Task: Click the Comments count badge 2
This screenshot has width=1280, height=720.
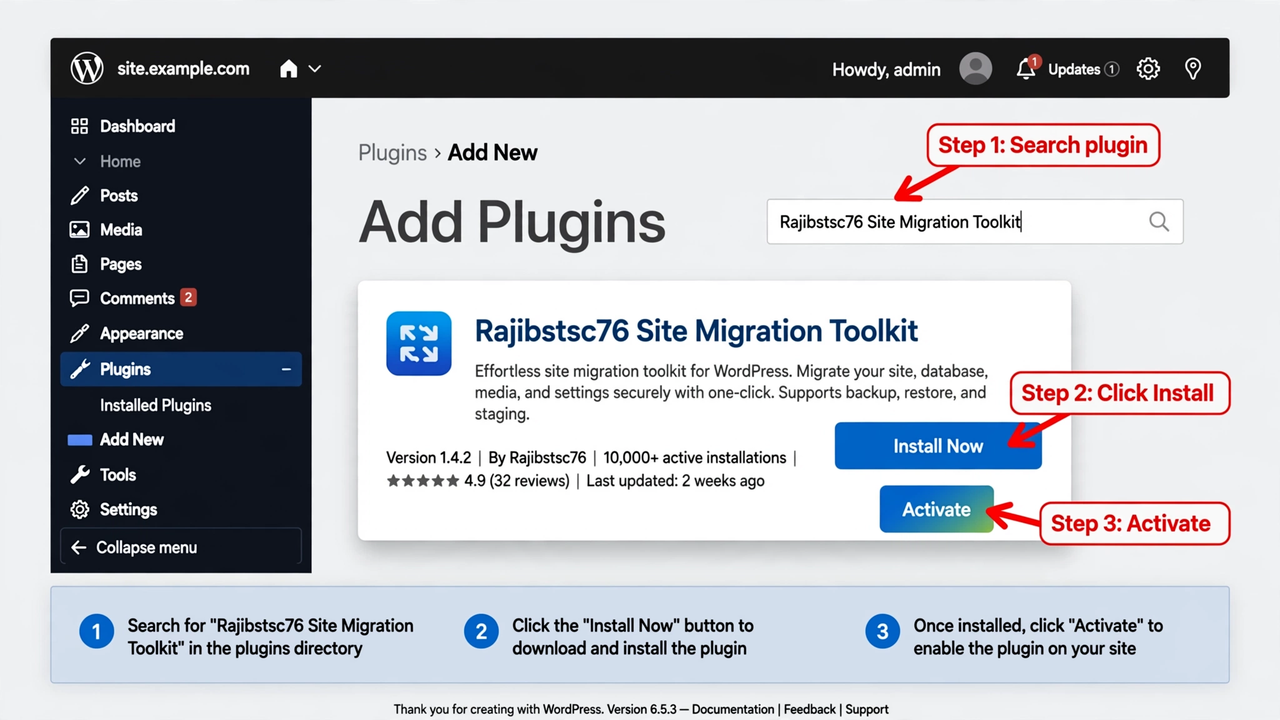Action: tap(188, 297)
